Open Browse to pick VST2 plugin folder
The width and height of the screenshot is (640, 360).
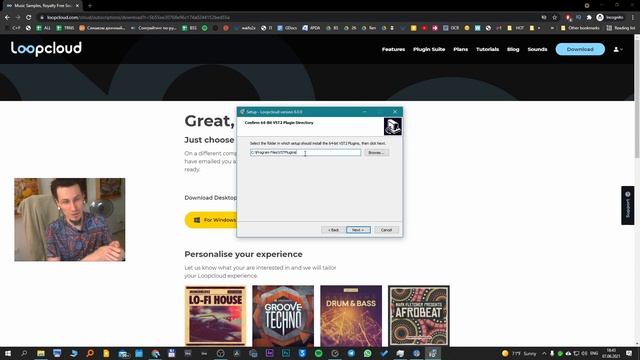376,152
